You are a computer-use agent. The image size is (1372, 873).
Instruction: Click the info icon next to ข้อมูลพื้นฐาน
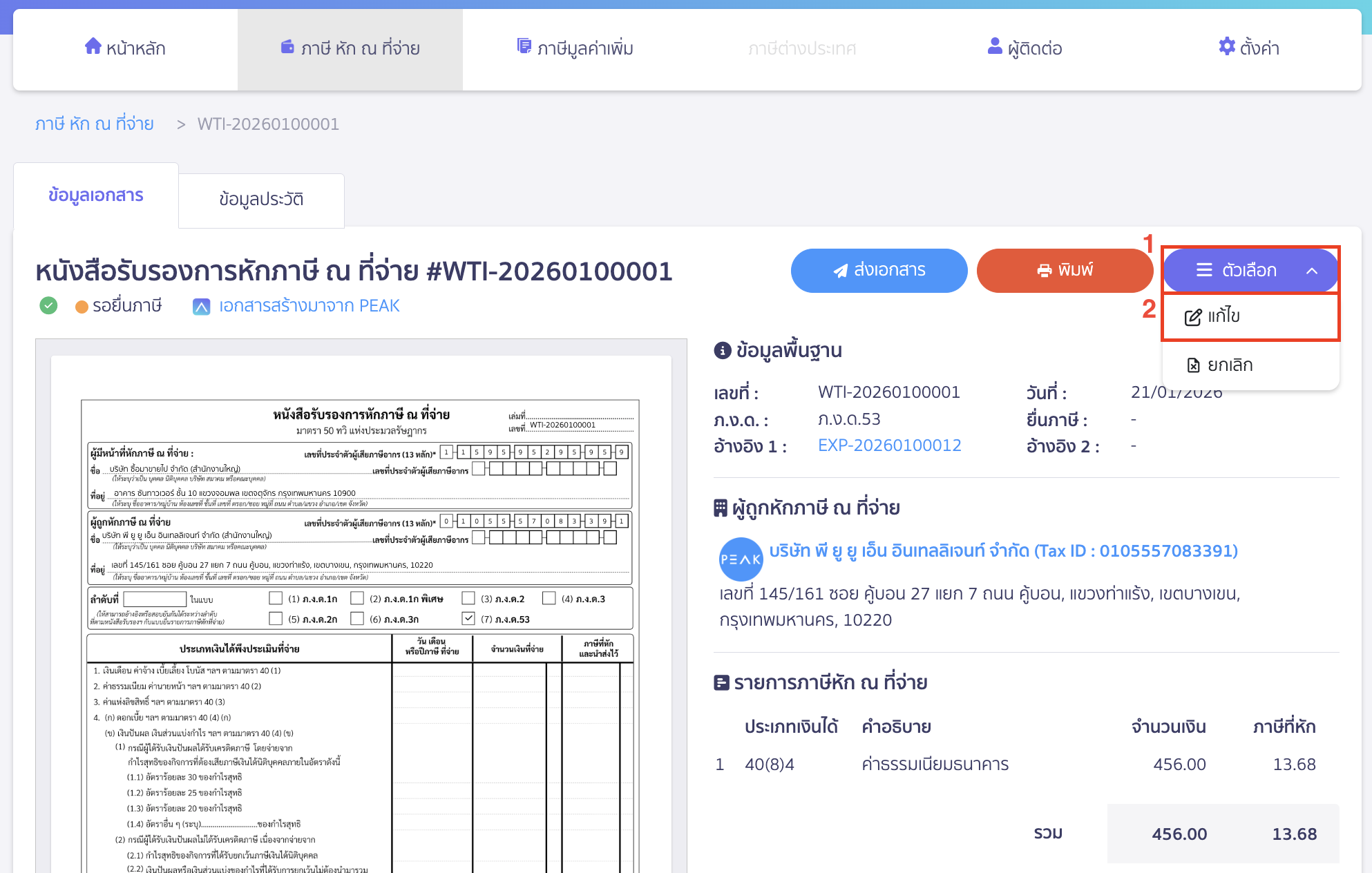[x=723, y=349]
